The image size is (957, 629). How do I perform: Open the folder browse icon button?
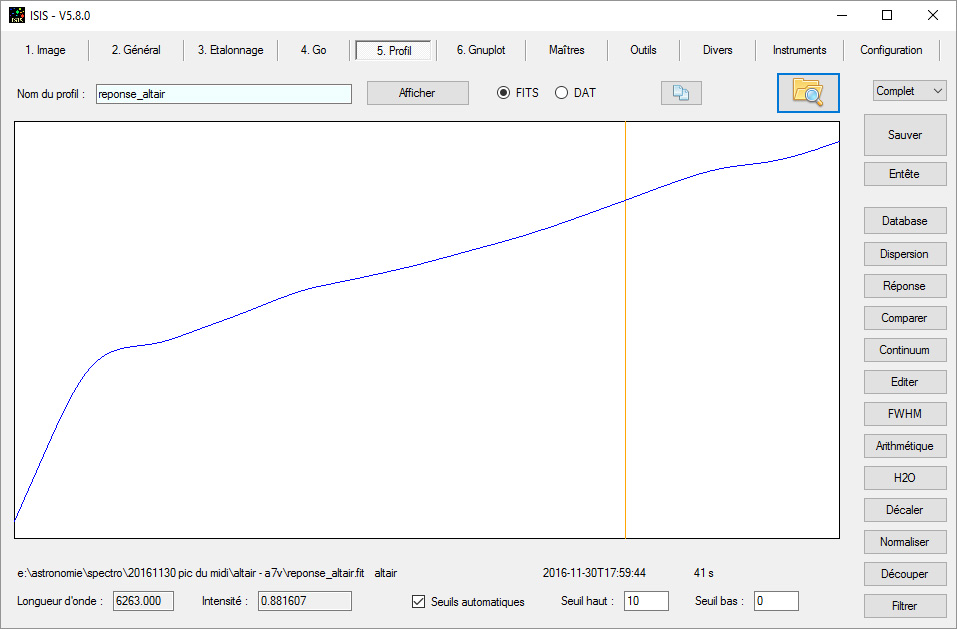(x=808, y=93)
